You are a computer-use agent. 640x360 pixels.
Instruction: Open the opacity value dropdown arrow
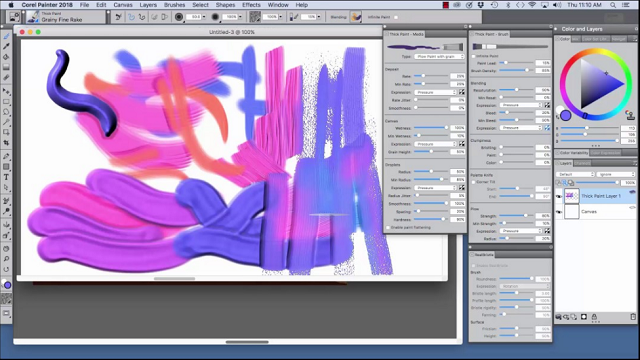(240, 17)
